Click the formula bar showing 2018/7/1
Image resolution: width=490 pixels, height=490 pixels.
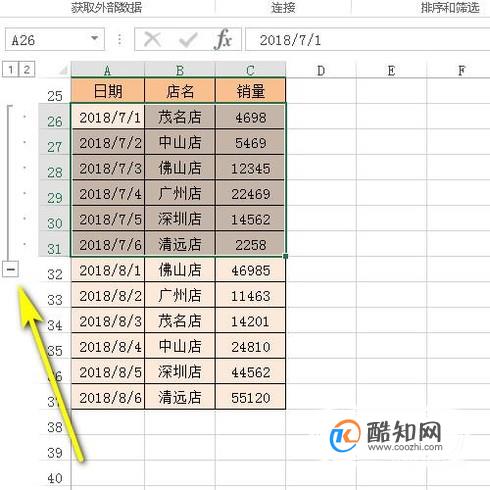[x=368, y=40]
